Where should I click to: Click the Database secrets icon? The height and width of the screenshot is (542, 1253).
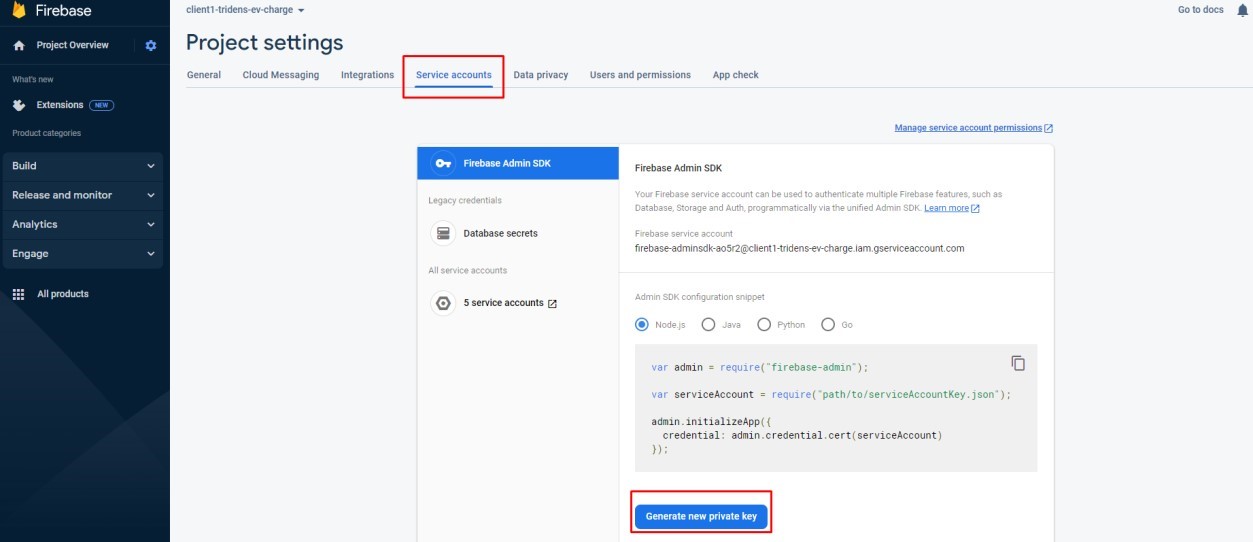click(443, 233)
